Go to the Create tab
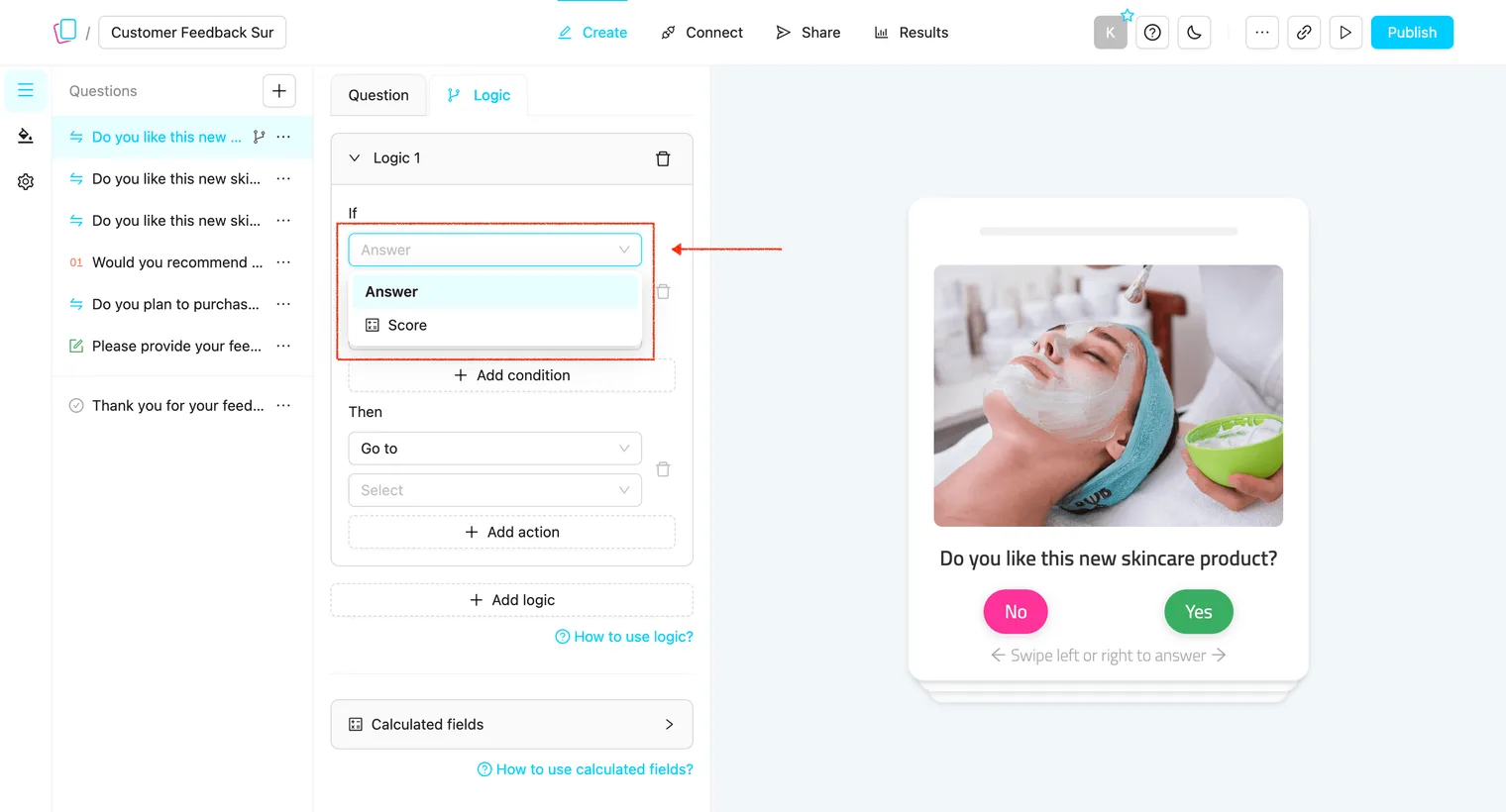Viewport: 1506px width, 812px height. click(592, 33)
